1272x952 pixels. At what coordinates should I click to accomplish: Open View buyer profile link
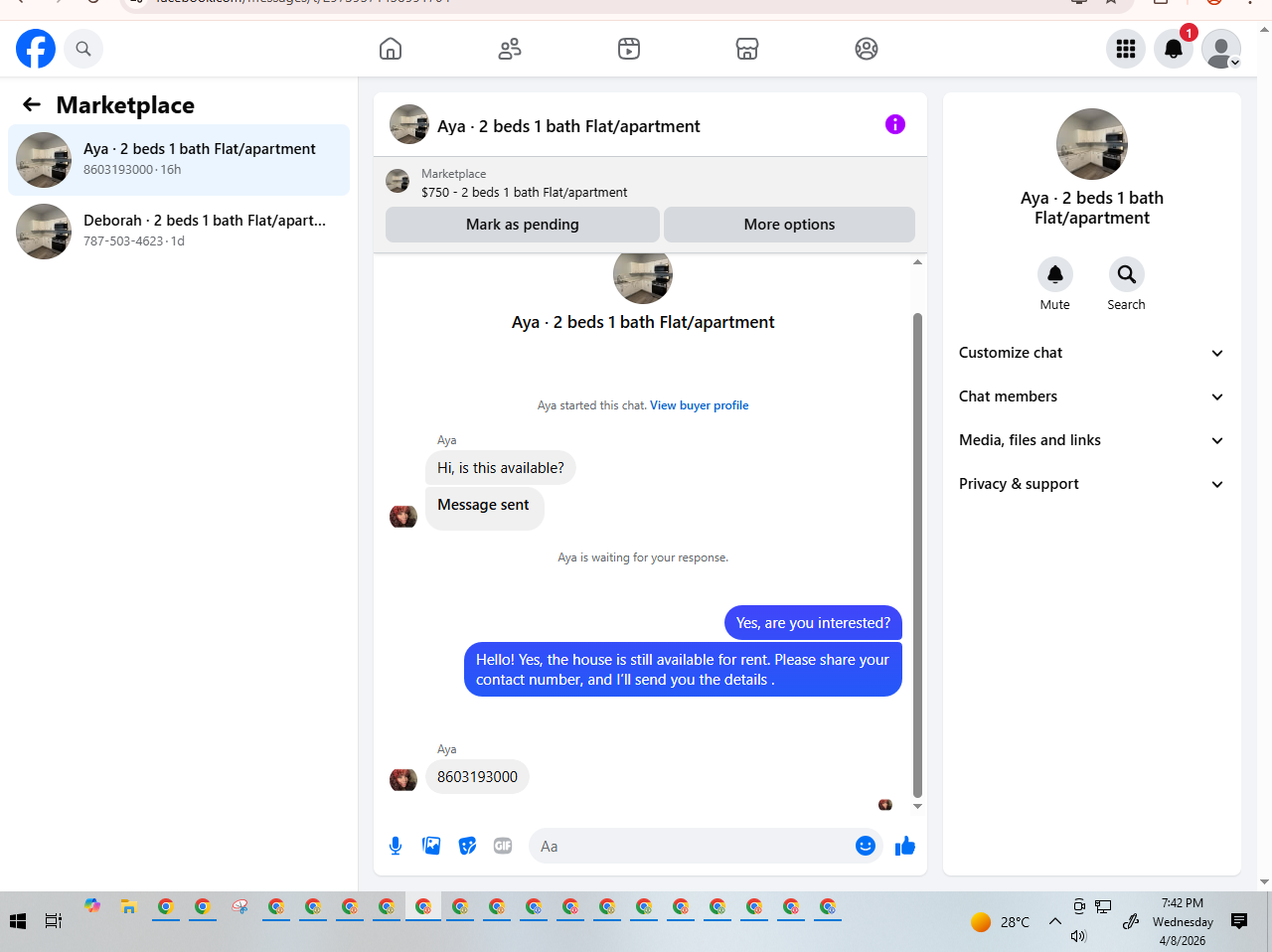point(700,405)
